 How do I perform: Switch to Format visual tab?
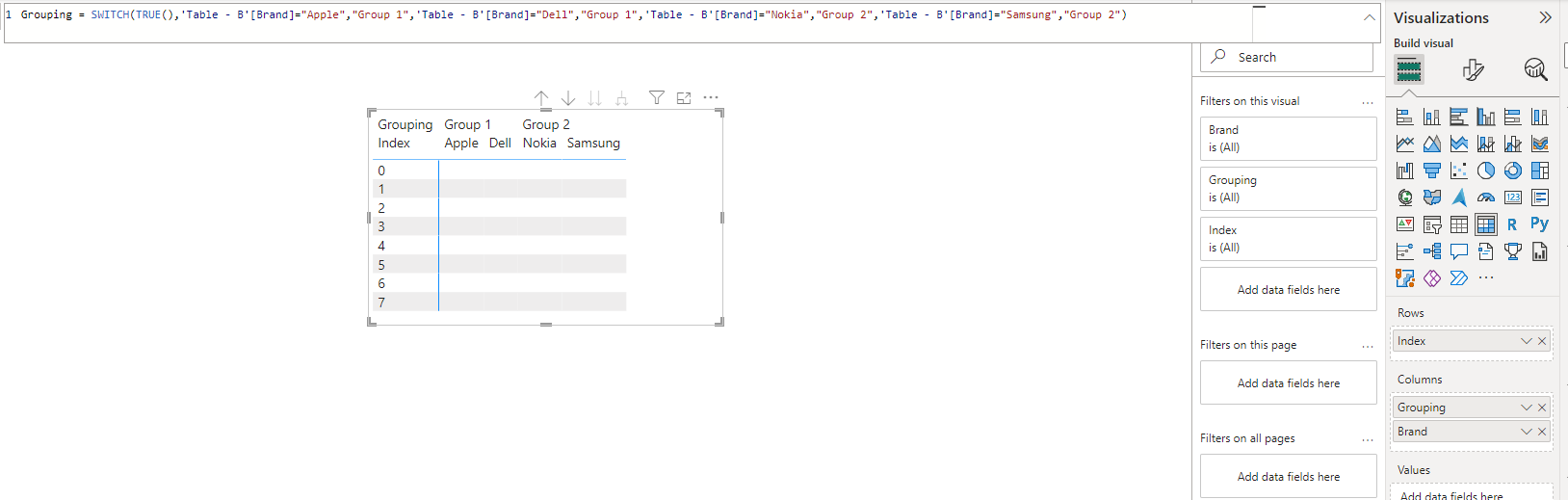pyautogui.click(x=1473, y=69)
